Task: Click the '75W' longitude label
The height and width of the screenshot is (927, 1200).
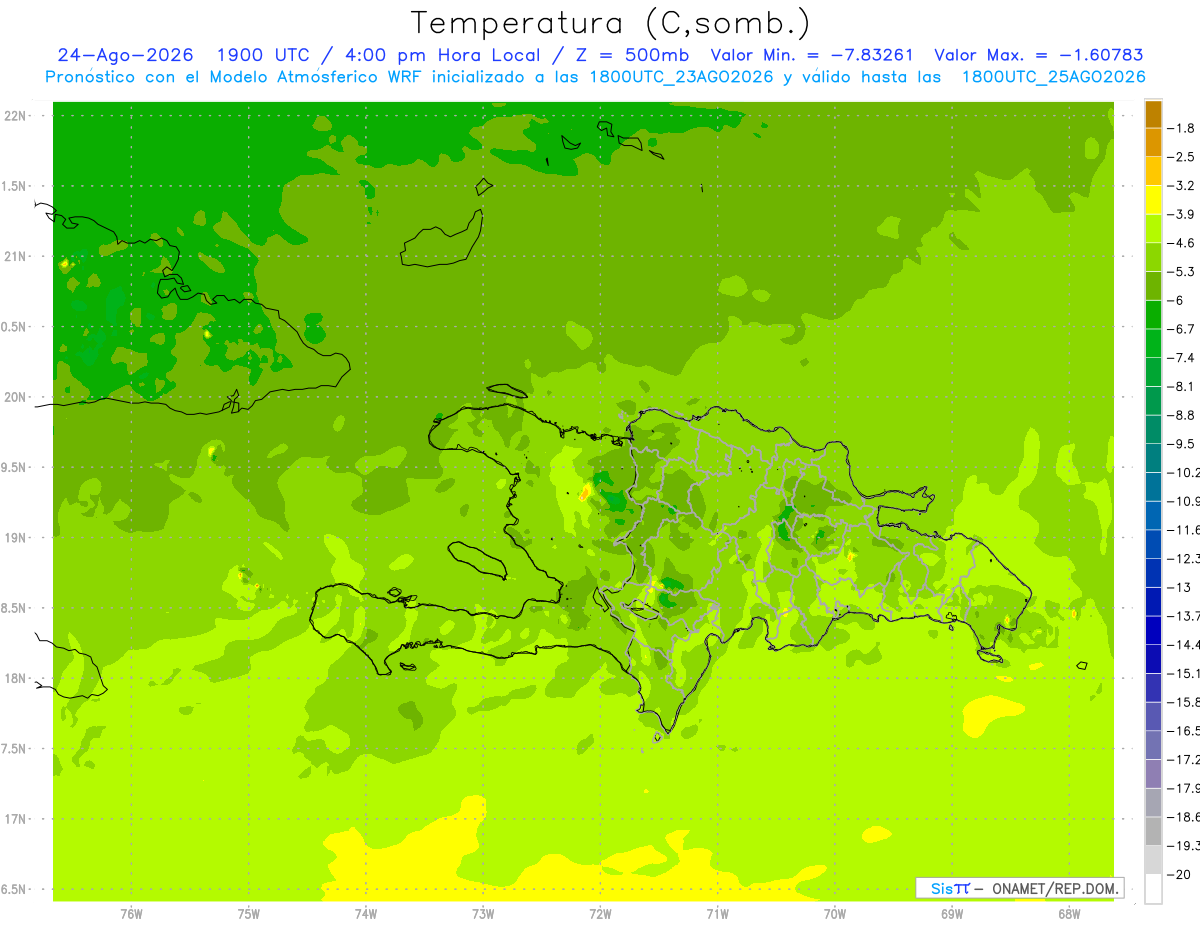Action: click(248, 914)
